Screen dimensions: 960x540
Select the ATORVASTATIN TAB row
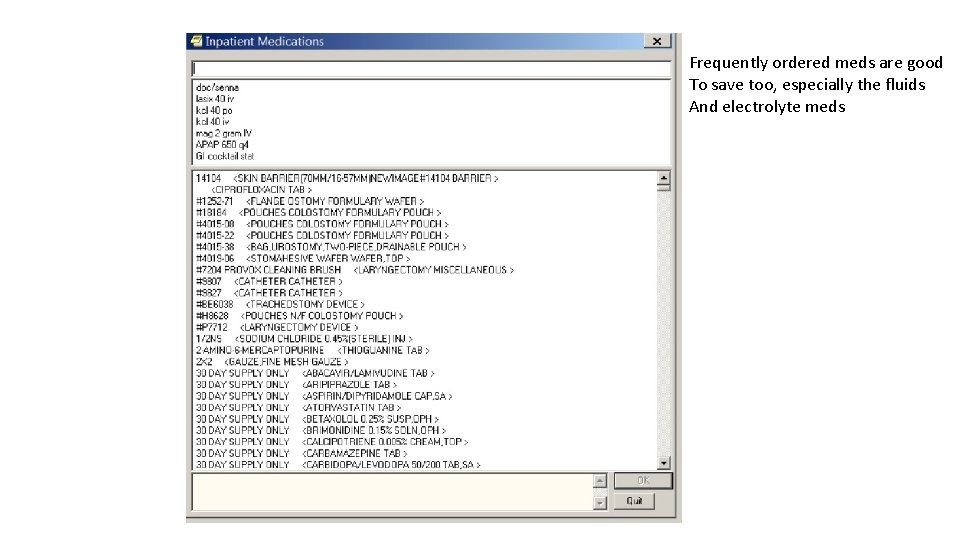click(299, 407)
